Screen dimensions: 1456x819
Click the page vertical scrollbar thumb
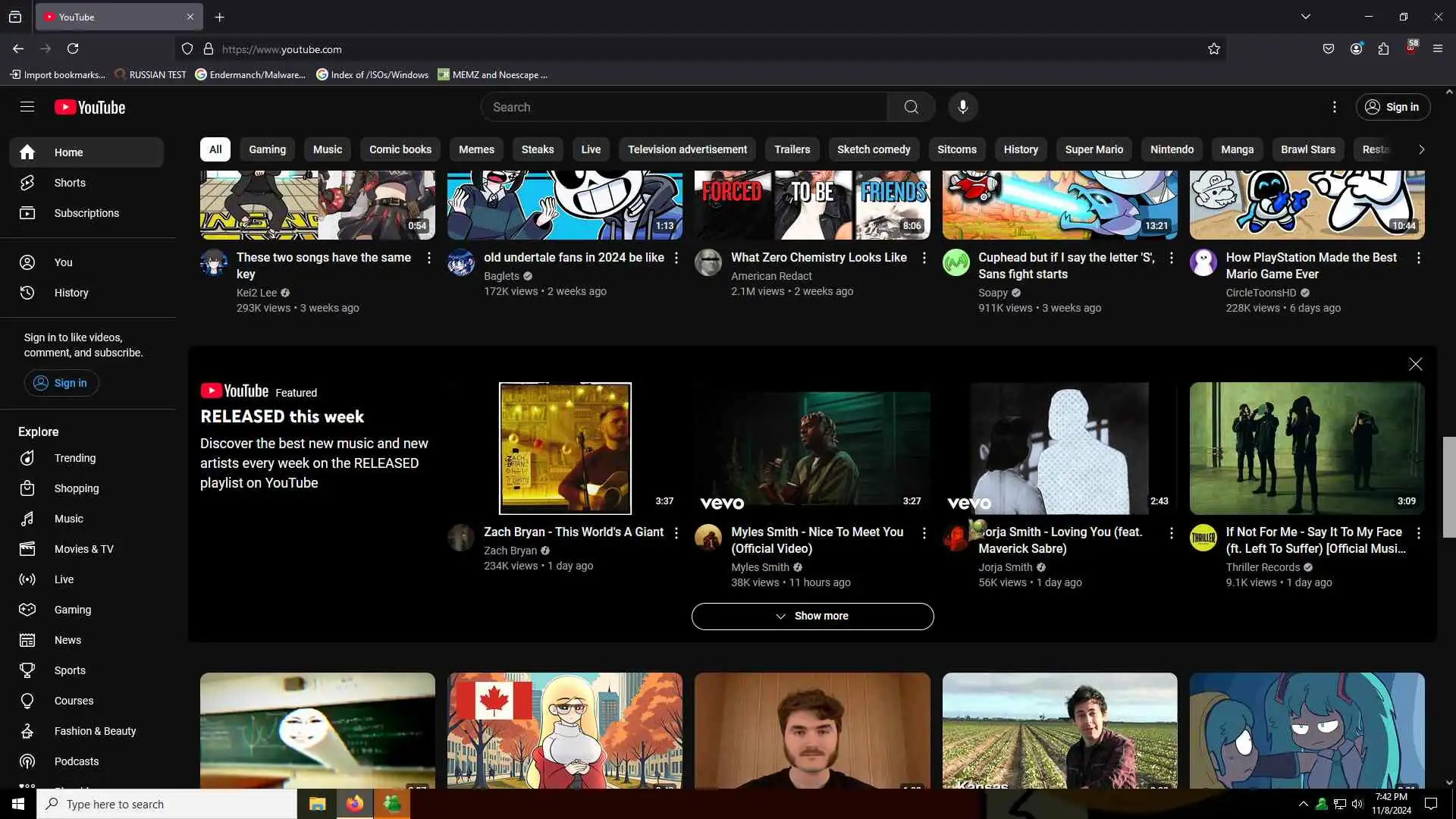point(1449,487)
